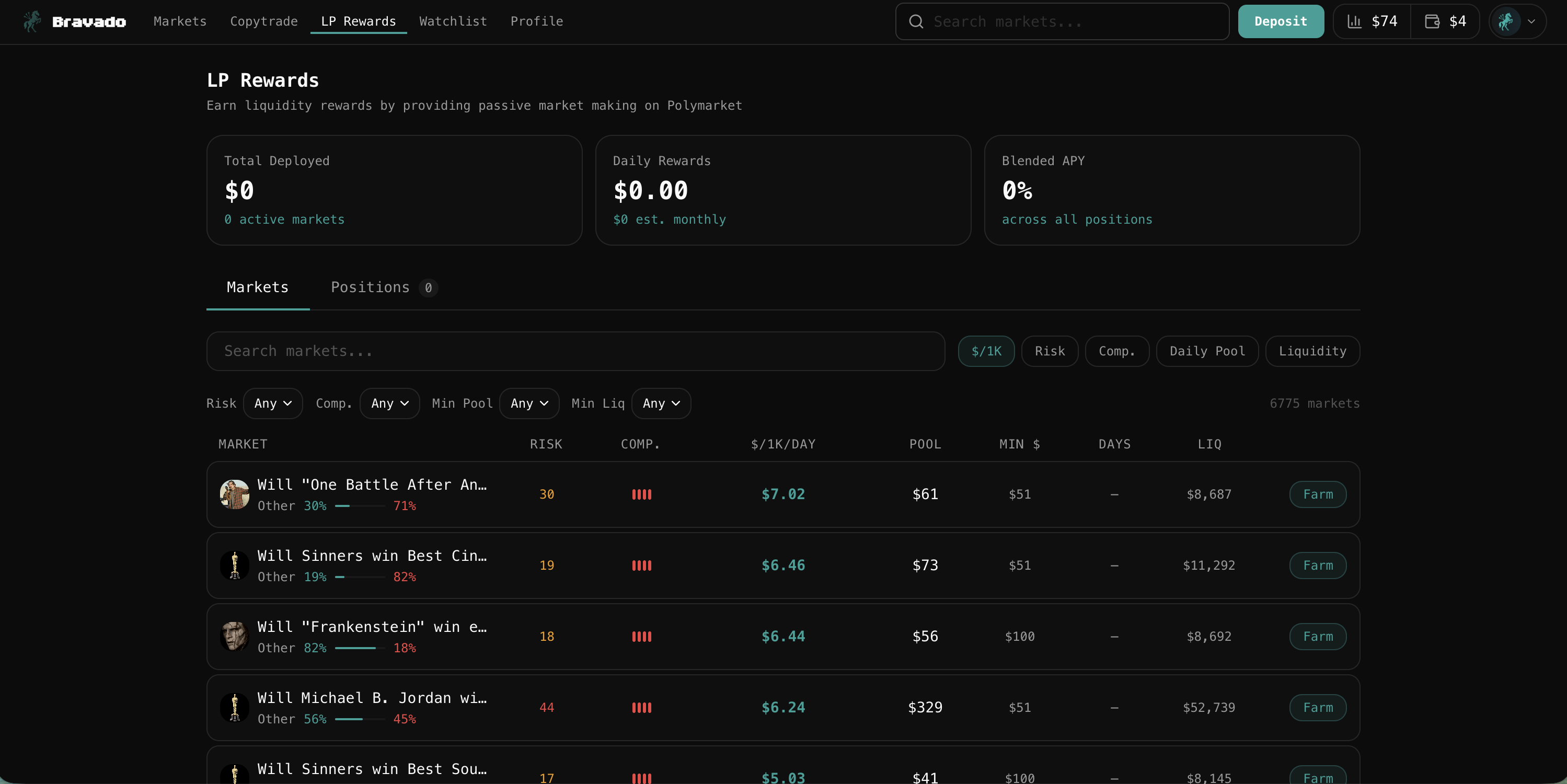
Task: Click the "One Battle After An..." market thumbnail
Action: [x=234, y=494]
